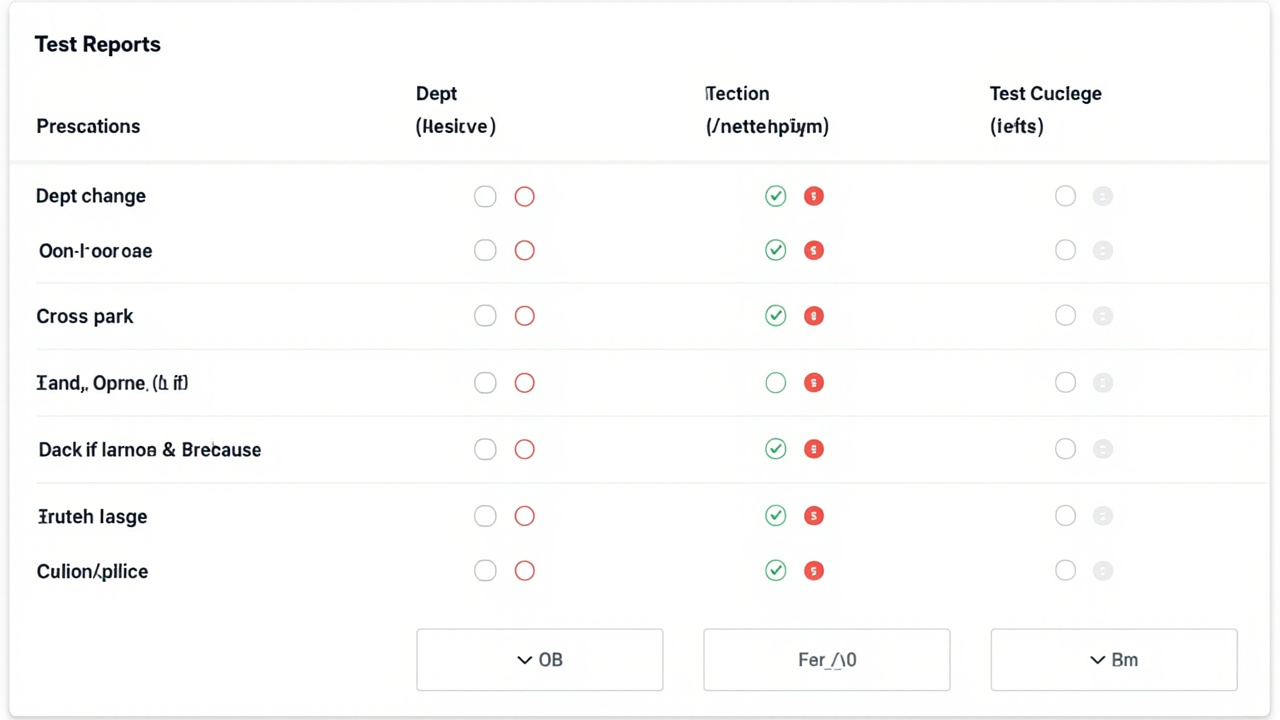The width and height of the screenshot is (1280, 720).
Task: Select gray Dept radio for Dept change
Action: tap(485, 196)
